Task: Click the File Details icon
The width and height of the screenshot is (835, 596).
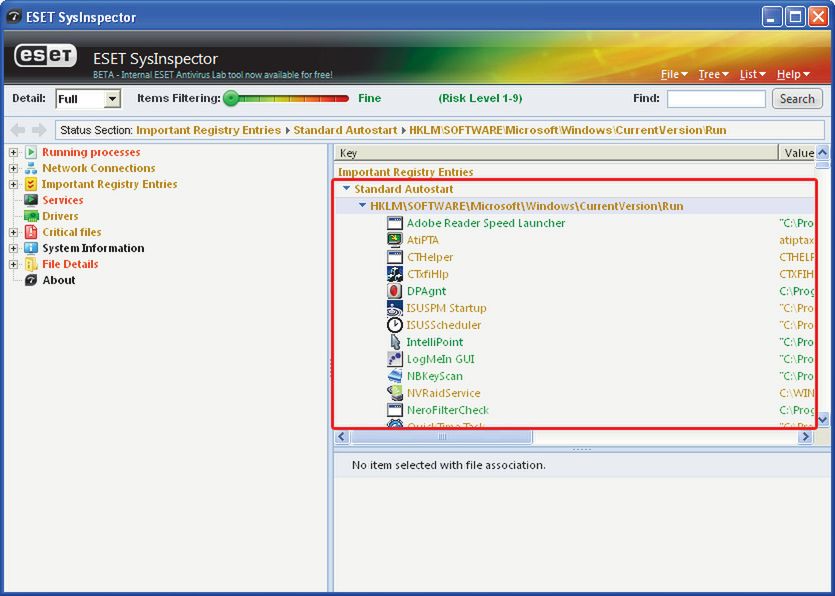Action: click(x=31, y=264)
